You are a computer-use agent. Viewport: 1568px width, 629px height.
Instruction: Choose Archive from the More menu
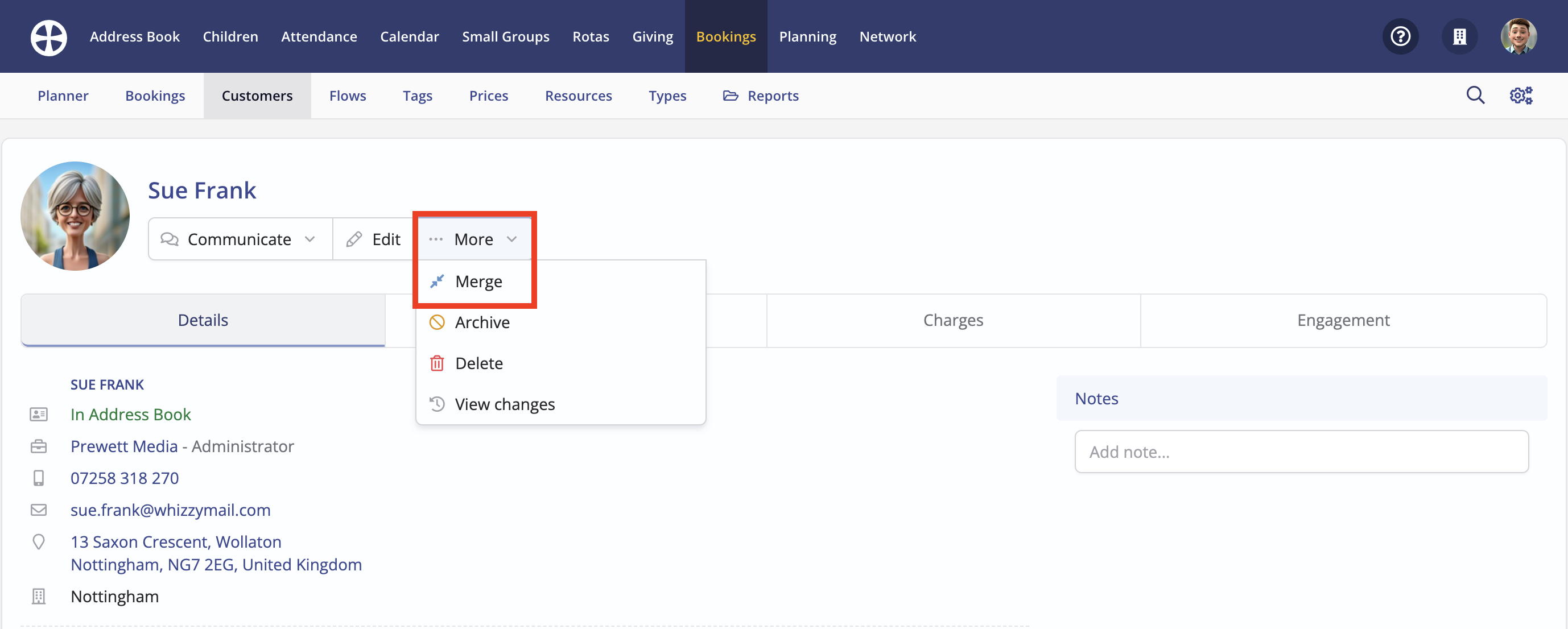(x=560, y=322)
